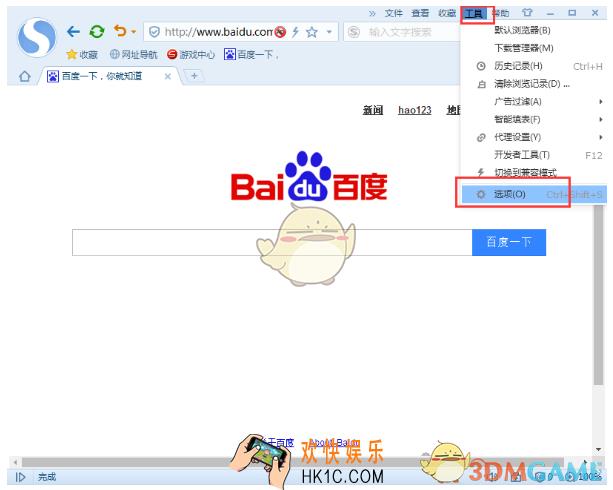Image resolution: width=613 pixels, height=490 pixels.
Task: Open a new tab with plus button
Action: click(x=194, y=75)
